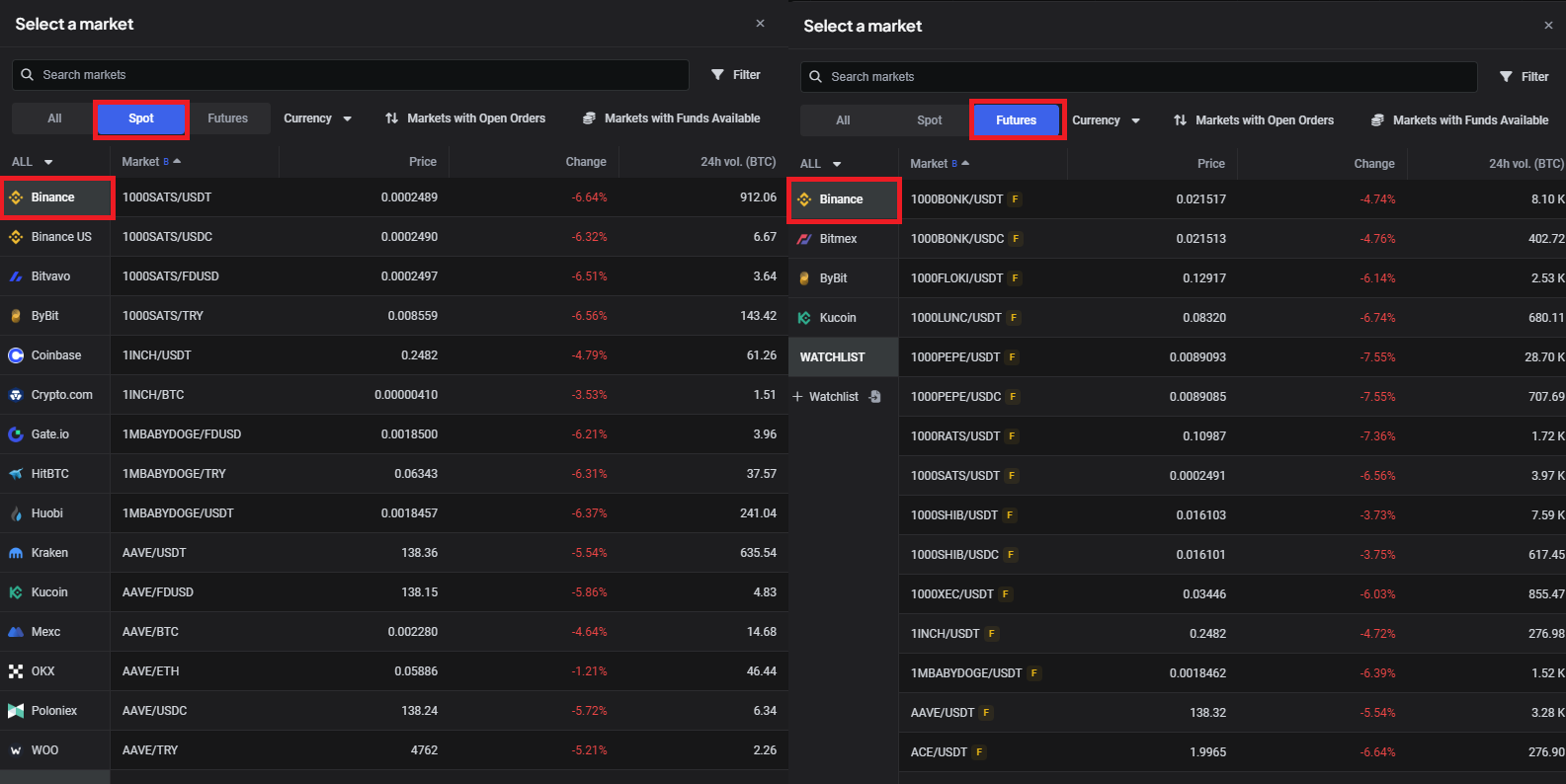Sort by Price column in left panel

point(423,162)
